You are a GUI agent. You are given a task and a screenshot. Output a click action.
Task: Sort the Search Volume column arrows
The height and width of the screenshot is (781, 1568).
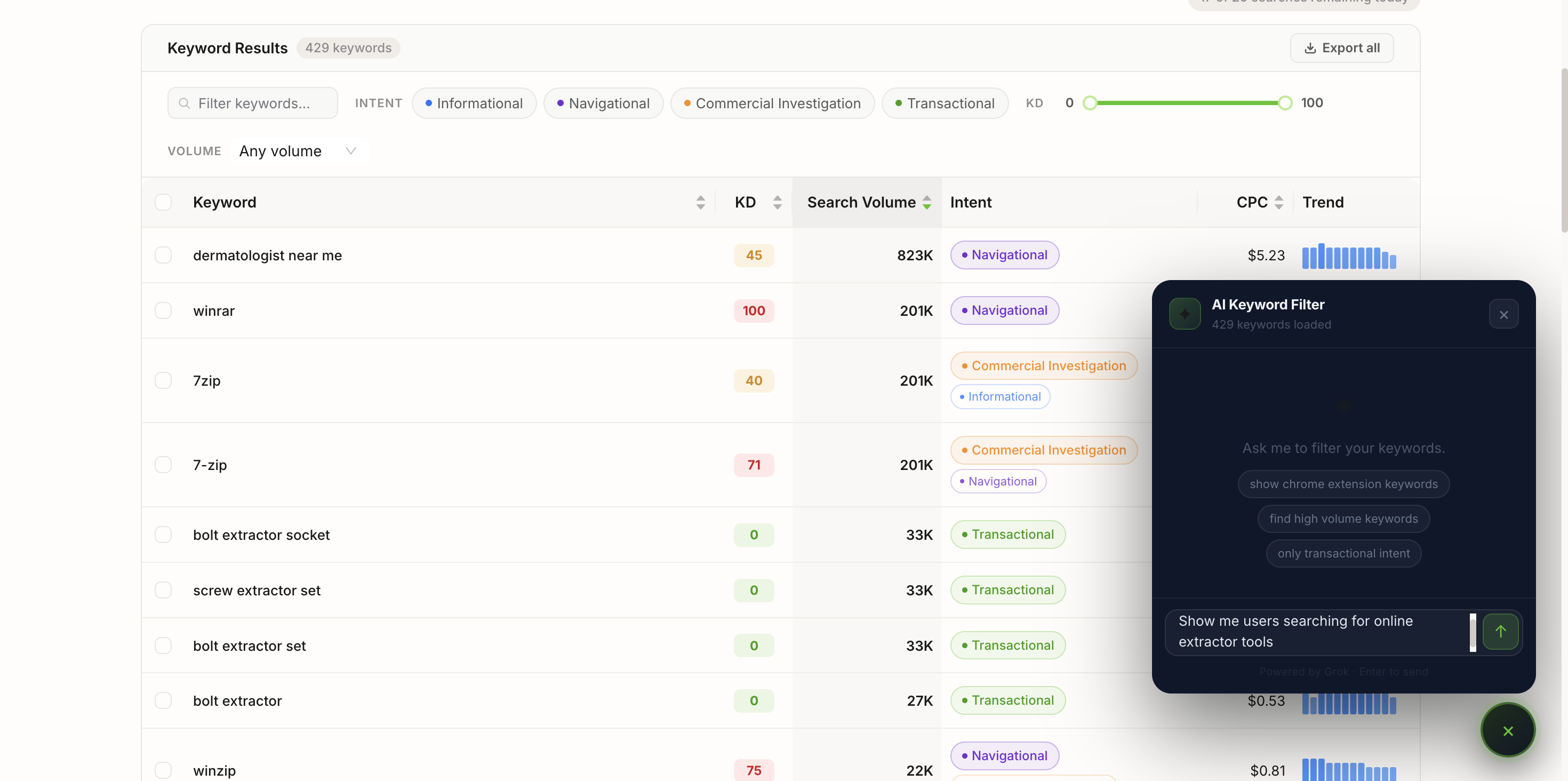point(927,202)
